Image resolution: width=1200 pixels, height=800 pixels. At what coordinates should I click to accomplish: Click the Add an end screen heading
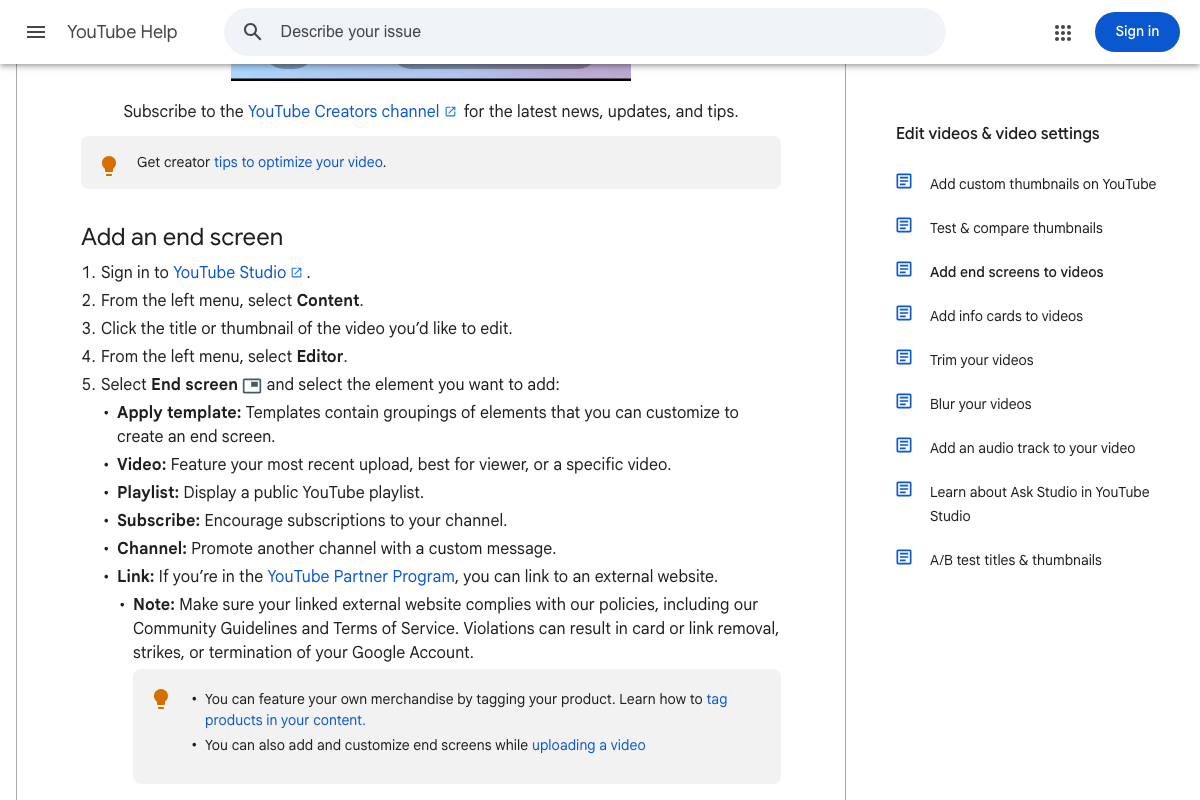coord(182,237)
